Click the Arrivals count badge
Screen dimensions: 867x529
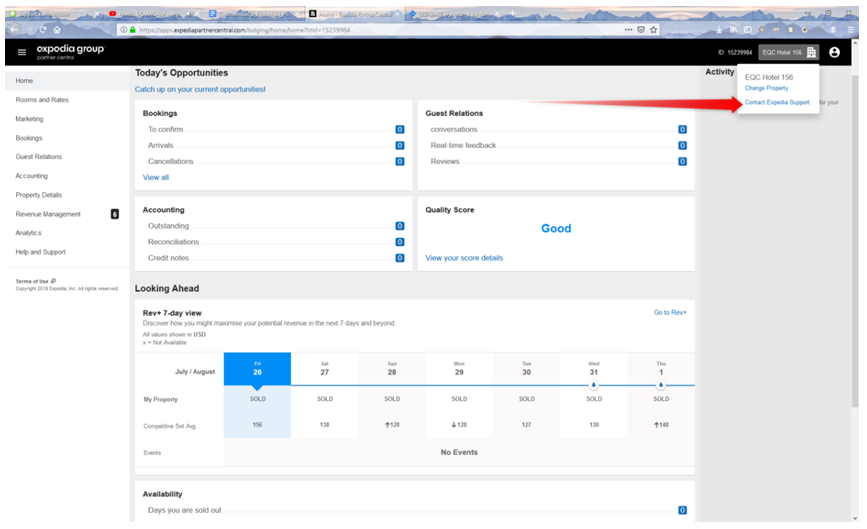(x=400, y=145)
